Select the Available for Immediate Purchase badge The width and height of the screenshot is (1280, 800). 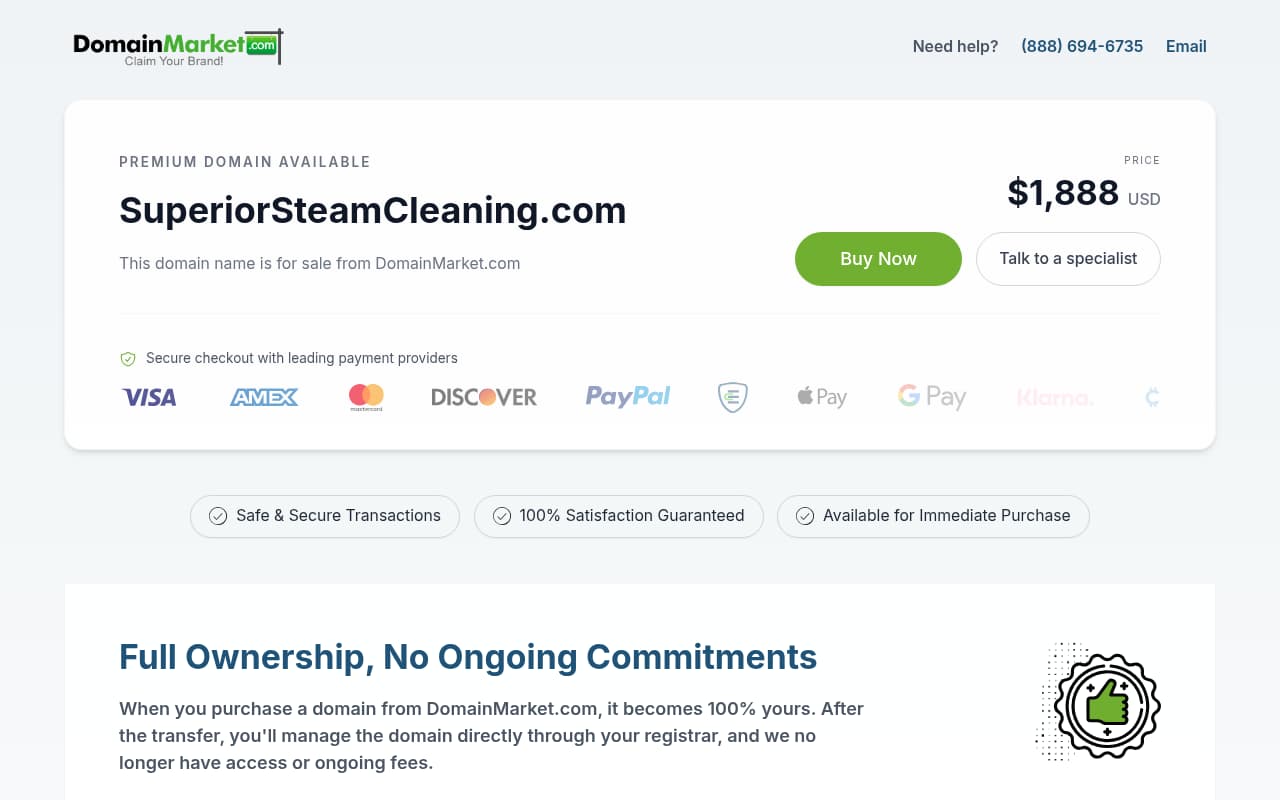pyautogui.click(x=932, y=516)
